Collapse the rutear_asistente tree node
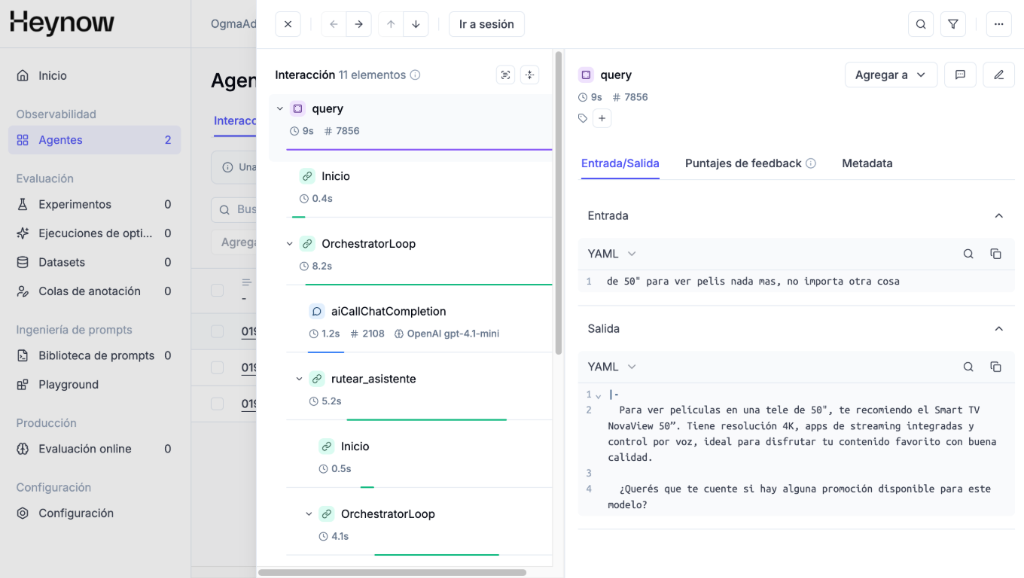This screenshot has width=1024, height=578. point(299,379)
